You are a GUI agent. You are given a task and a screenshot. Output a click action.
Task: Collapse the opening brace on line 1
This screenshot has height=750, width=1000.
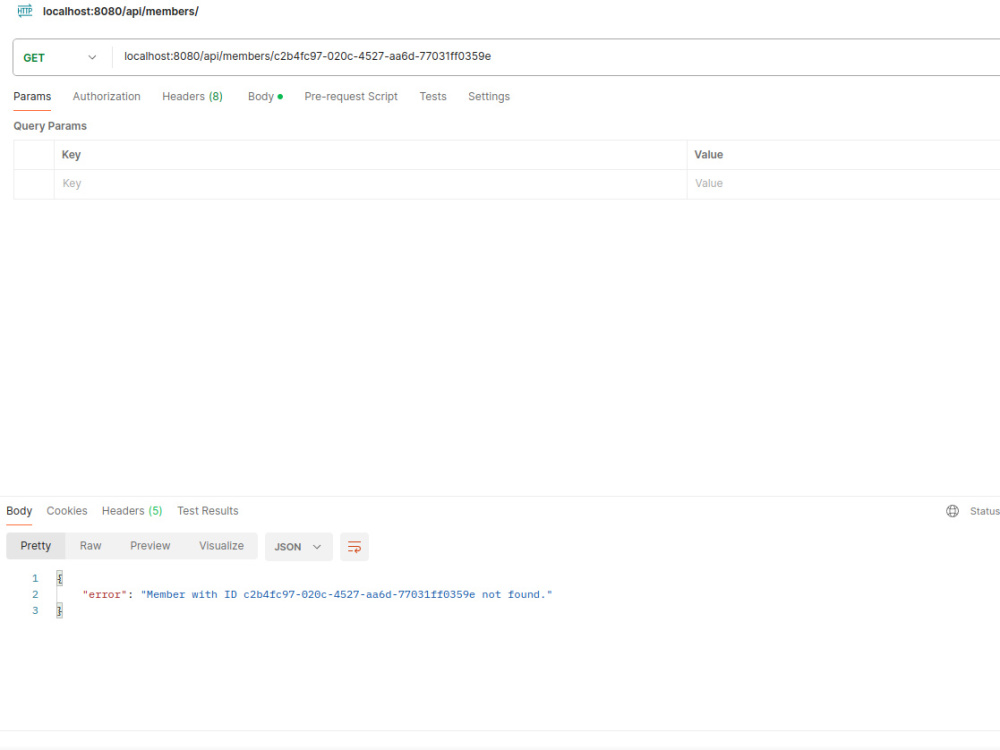pyautogui.click(x=59, y=578)
